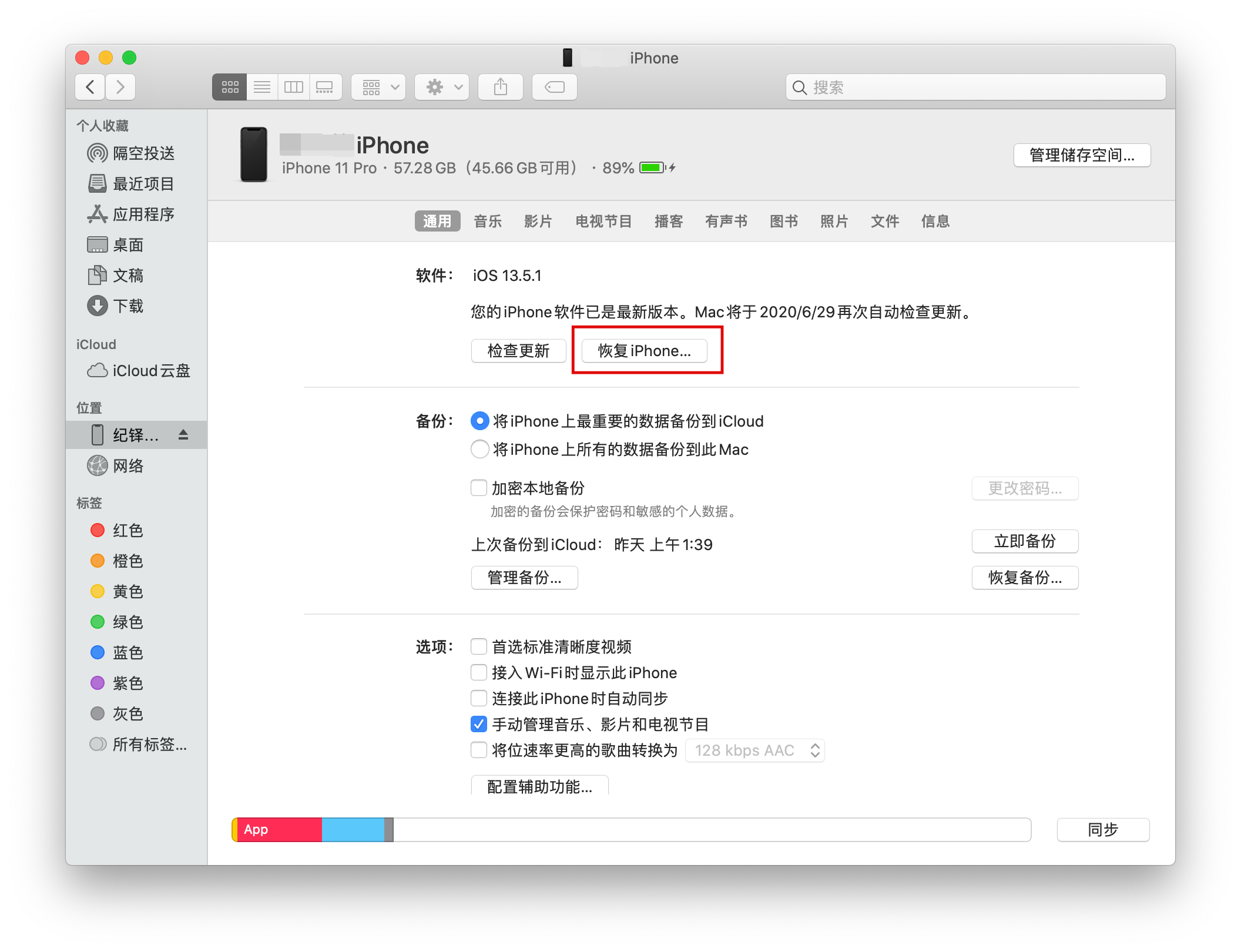This screenshot has height=952, width=1241.
Task: Switch to gallery view
Action: (x=326, y=86)
